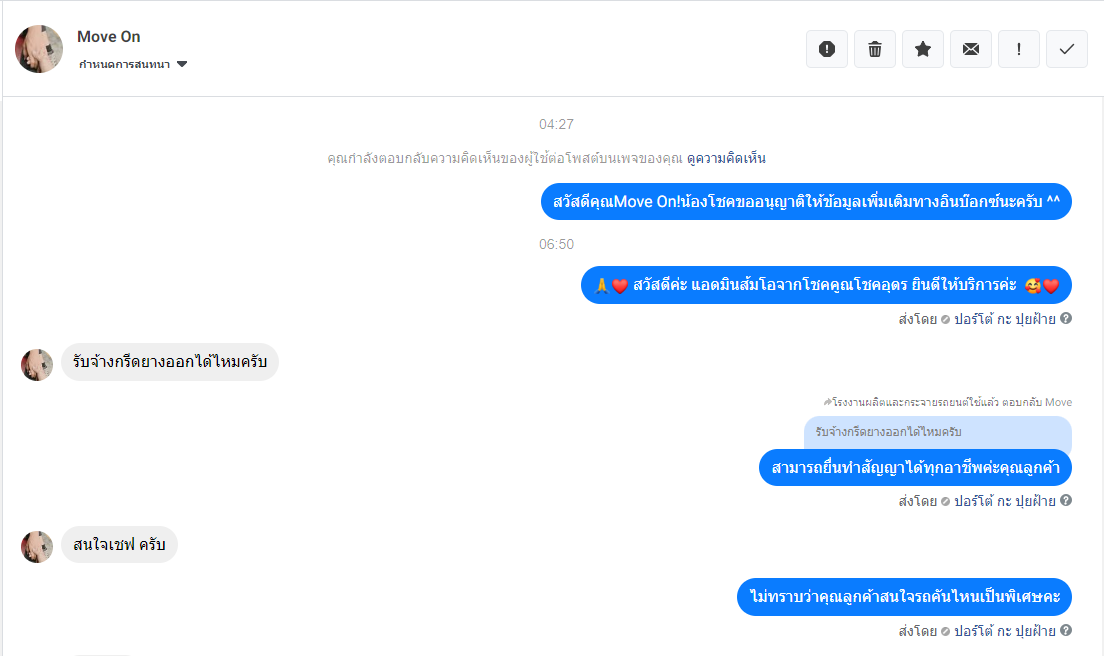This screenshot has width=1104, height=656.
Task: Flag conversation with exclamation mark icon
Action: [1018, 49]
